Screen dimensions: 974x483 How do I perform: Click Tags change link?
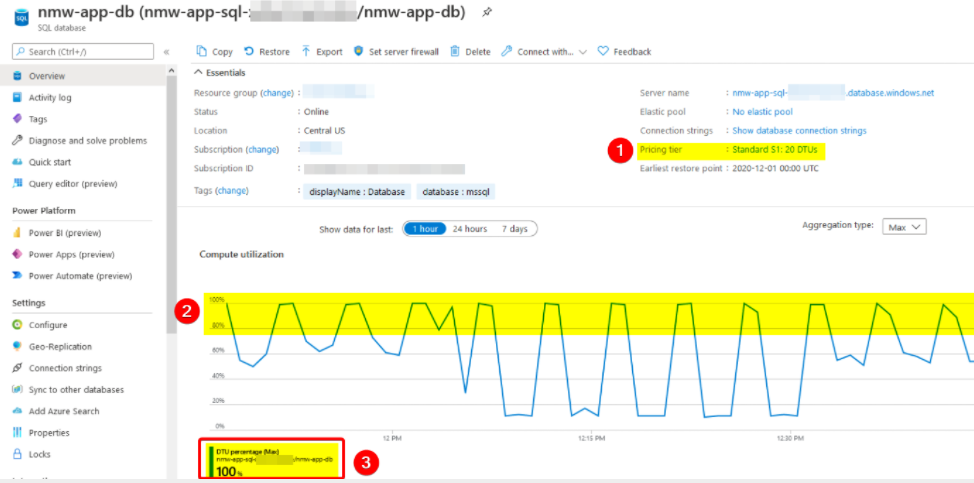[x=232, y=191]
